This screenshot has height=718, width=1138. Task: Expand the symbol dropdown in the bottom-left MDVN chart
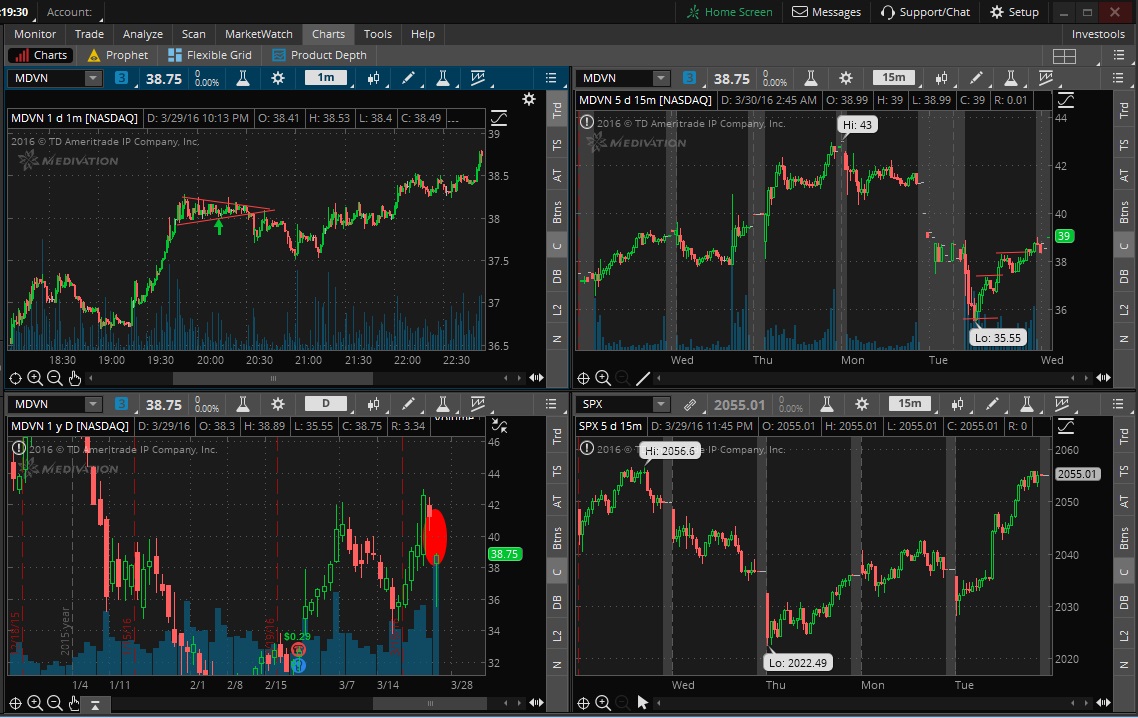[93, 404]
